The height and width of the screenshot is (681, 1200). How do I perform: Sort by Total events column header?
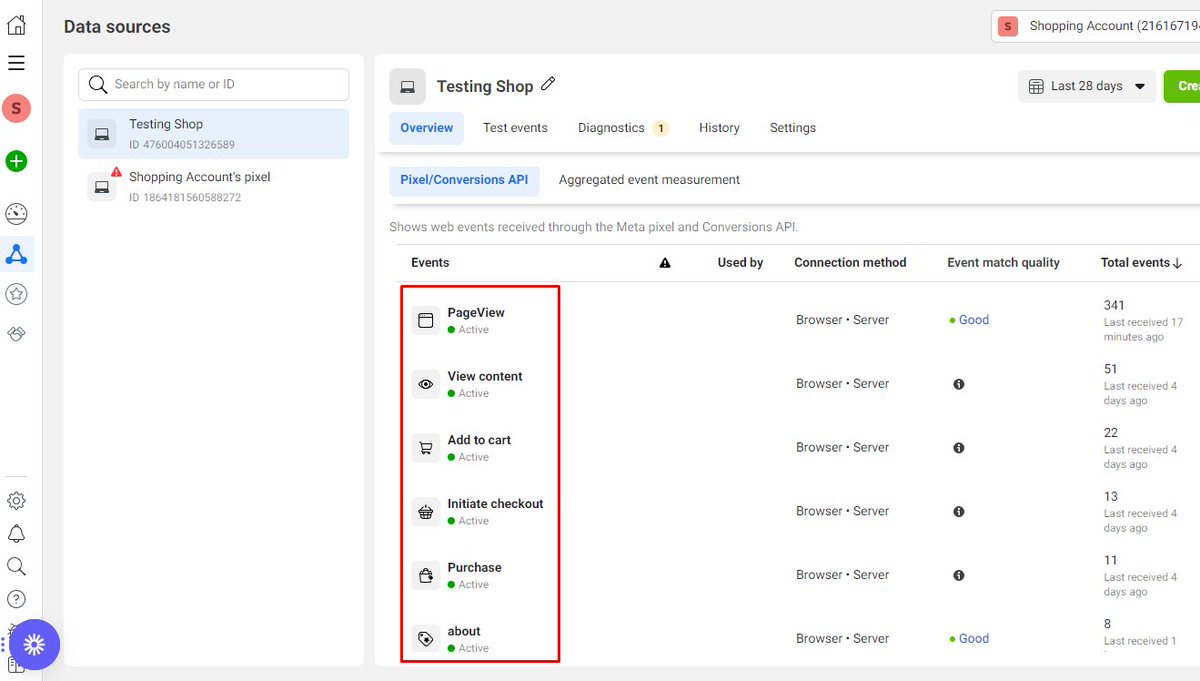pos(1141,263)
